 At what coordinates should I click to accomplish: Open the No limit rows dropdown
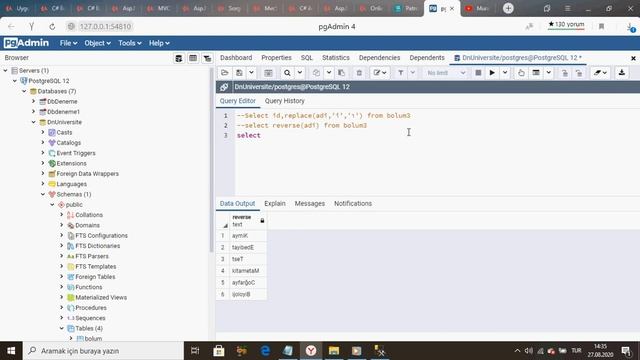tap(446, 73)
